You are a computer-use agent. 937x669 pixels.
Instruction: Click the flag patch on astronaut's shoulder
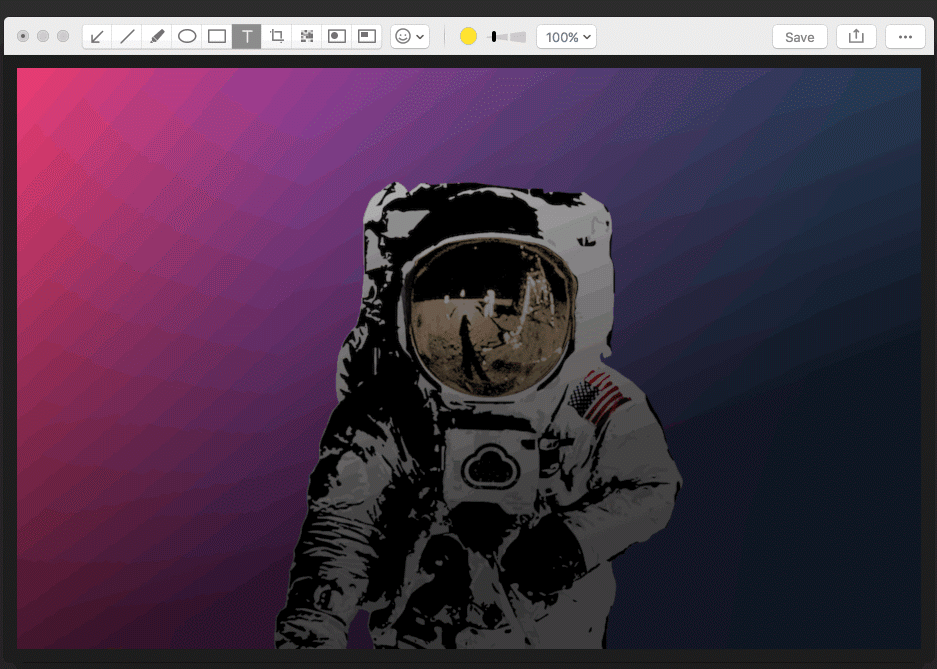tap(597, 396)
